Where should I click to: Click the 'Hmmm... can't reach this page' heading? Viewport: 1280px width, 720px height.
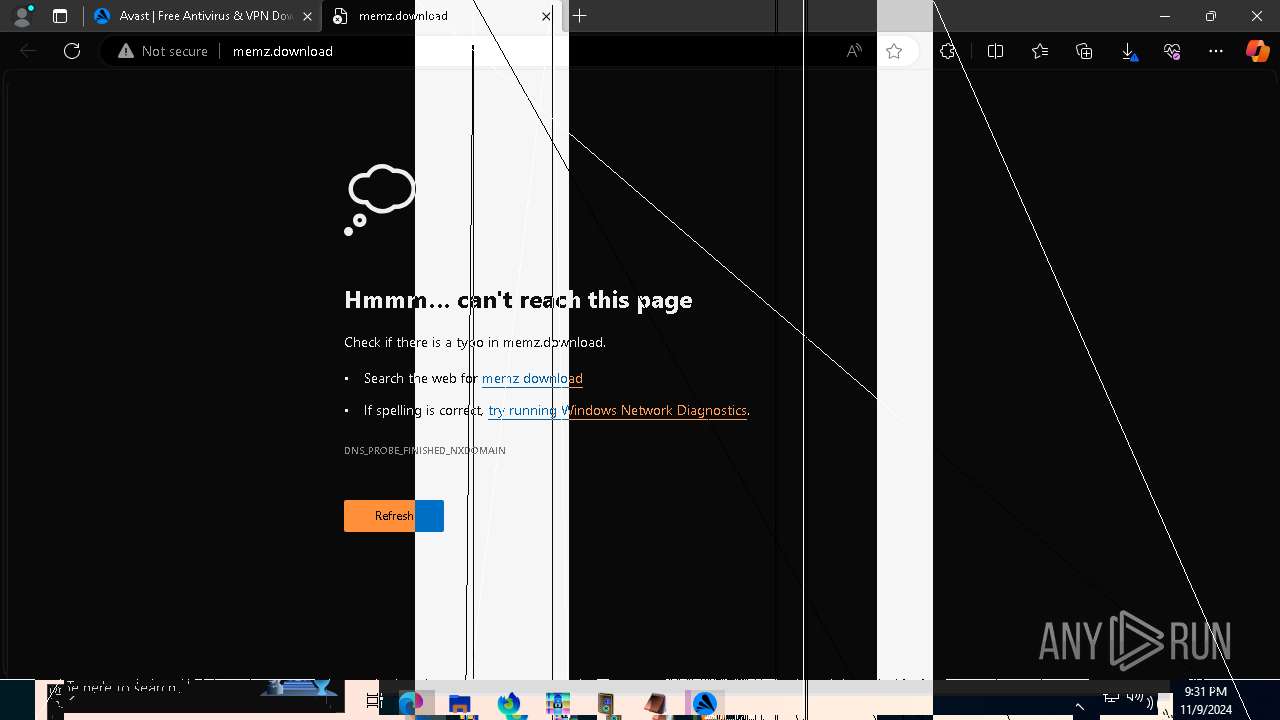coord(518,300)
